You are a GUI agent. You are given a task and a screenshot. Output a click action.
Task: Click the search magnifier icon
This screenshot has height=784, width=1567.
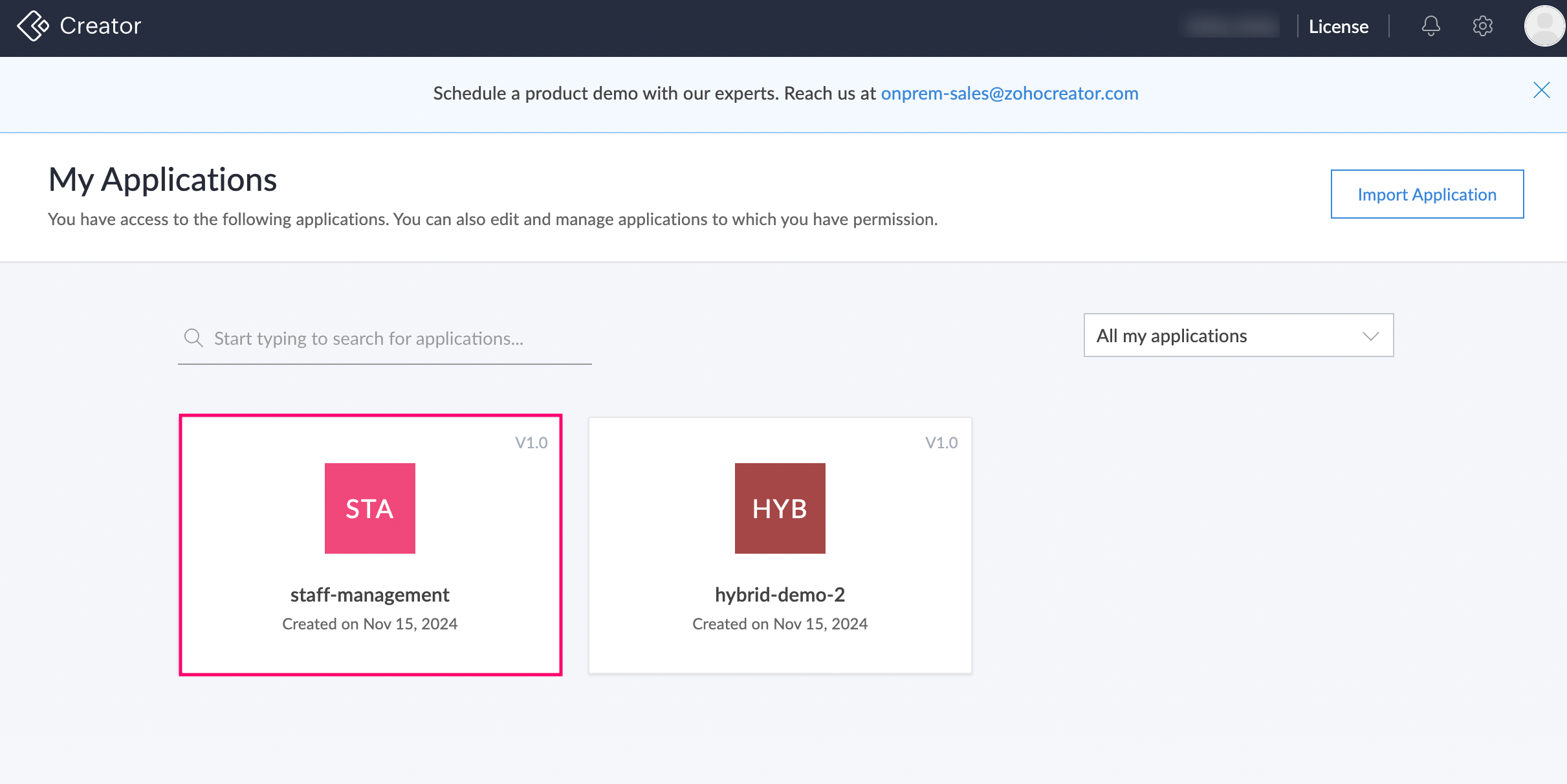(193, 338)
